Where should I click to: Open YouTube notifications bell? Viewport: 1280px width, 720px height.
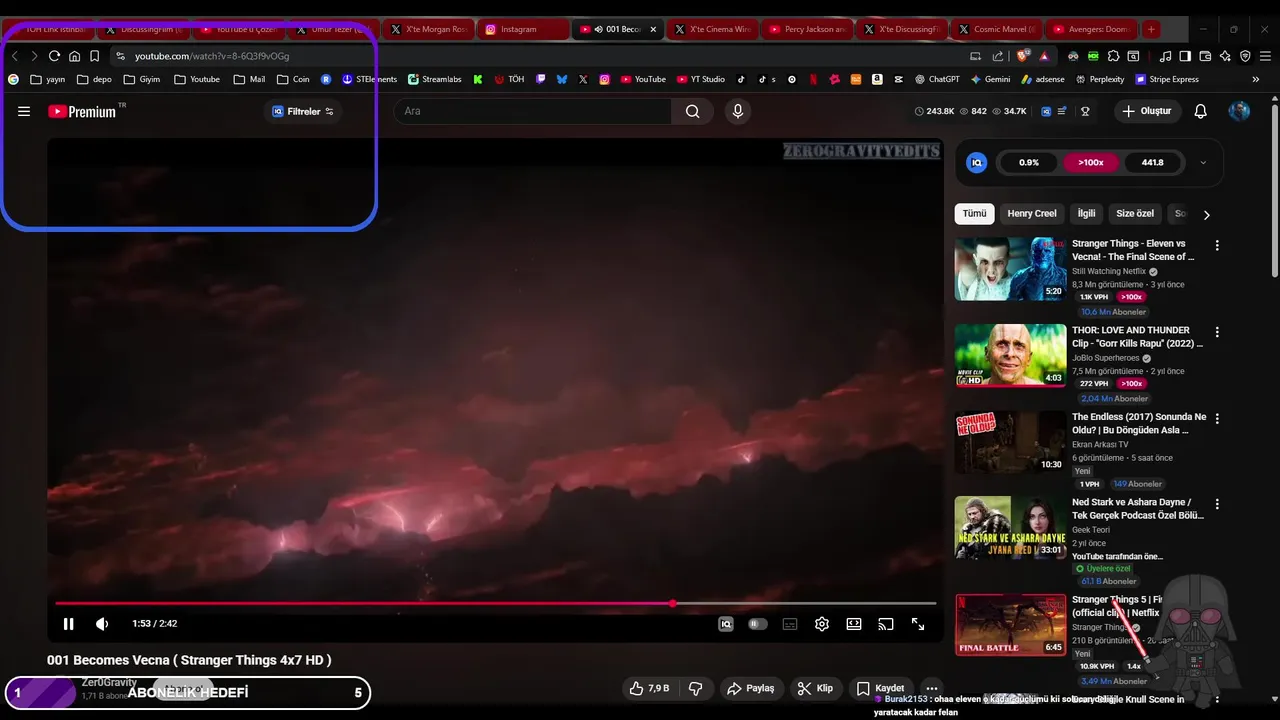[x=1201, y=111]
